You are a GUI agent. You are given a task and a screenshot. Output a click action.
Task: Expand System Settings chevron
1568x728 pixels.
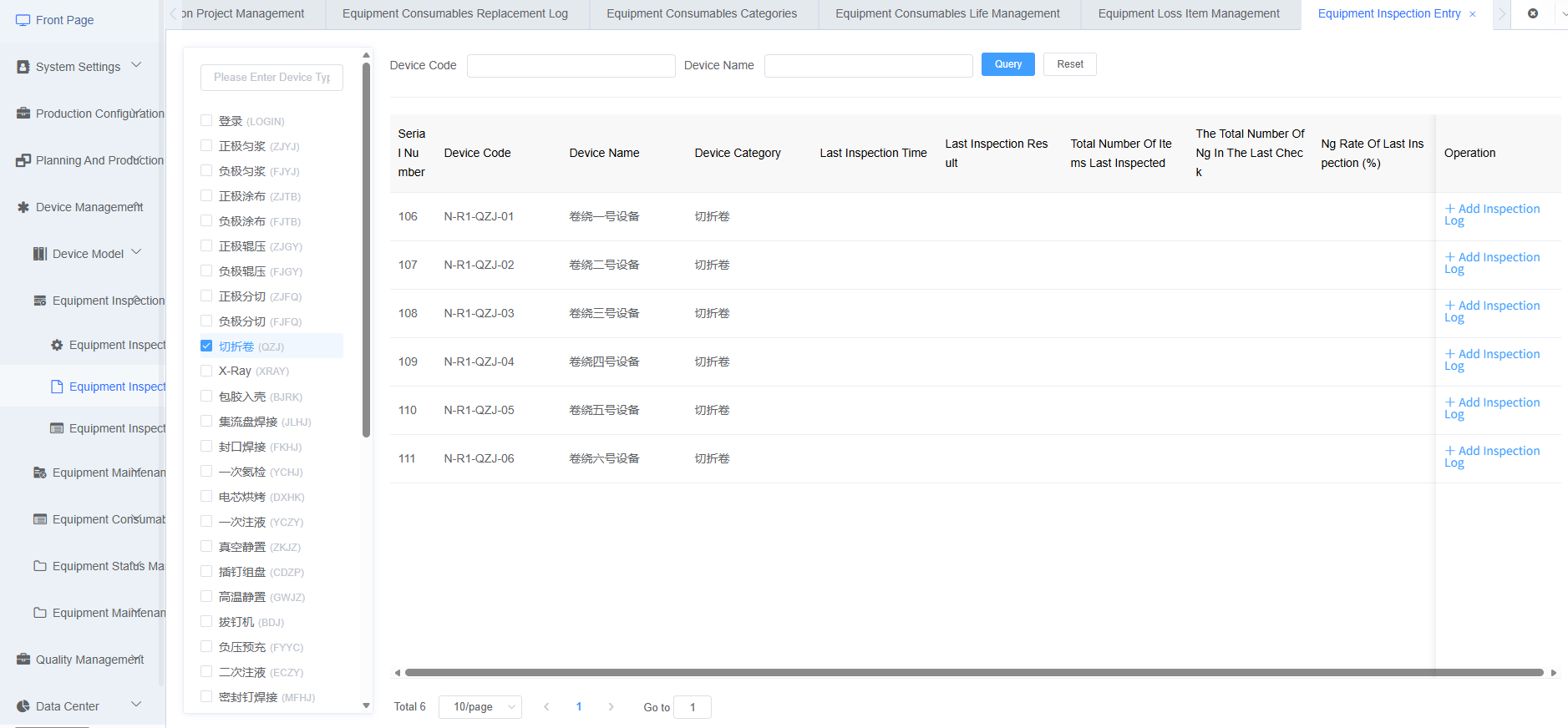(x=136, y=65)
